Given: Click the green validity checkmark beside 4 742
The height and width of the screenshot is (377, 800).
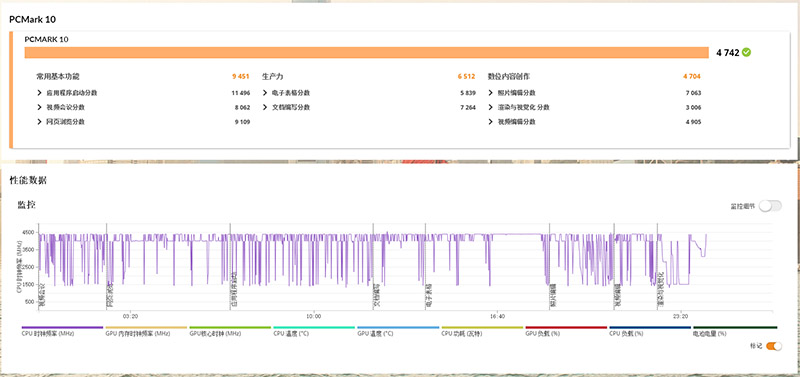Looking at the screenshot, I should 746,52.
